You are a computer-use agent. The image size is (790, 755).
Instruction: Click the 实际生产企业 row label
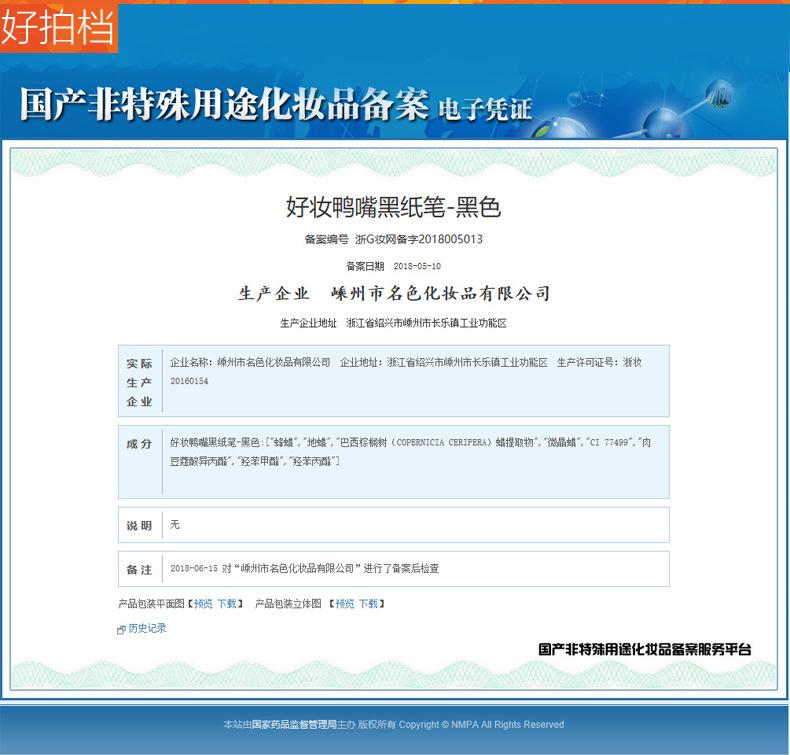[139, 382]
